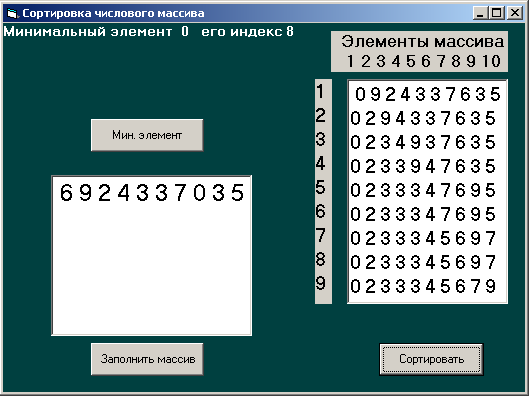Image resolution: width=529 pixels, height=396 pixels.
Task: Click the 'Мин. элемент' button
Action: (x=147, y=135)
